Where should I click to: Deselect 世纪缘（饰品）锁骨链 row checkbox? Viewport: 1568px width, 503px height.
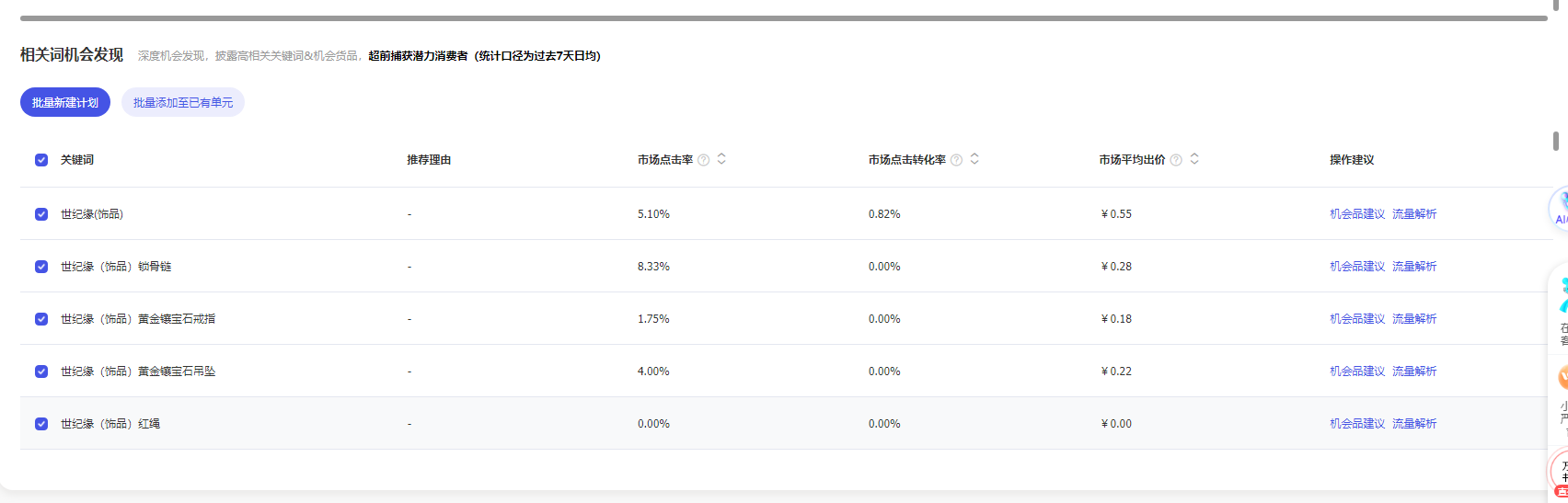pos(41,267)
